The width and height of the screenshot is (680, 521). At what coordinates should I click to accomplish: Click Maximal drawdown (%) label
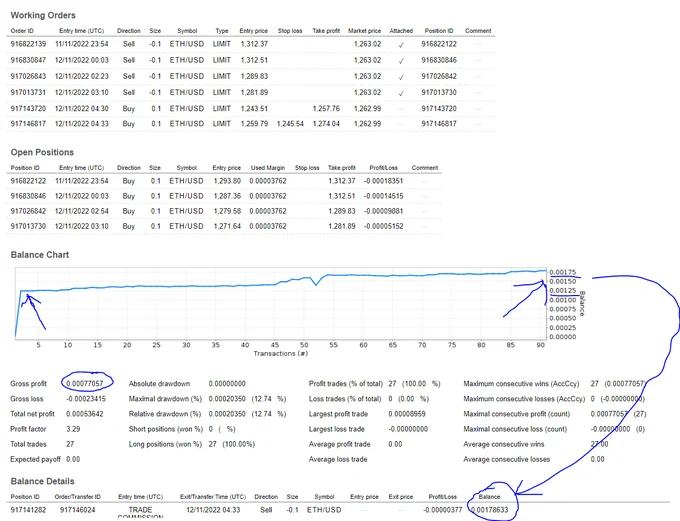click(x=165, y=399)
